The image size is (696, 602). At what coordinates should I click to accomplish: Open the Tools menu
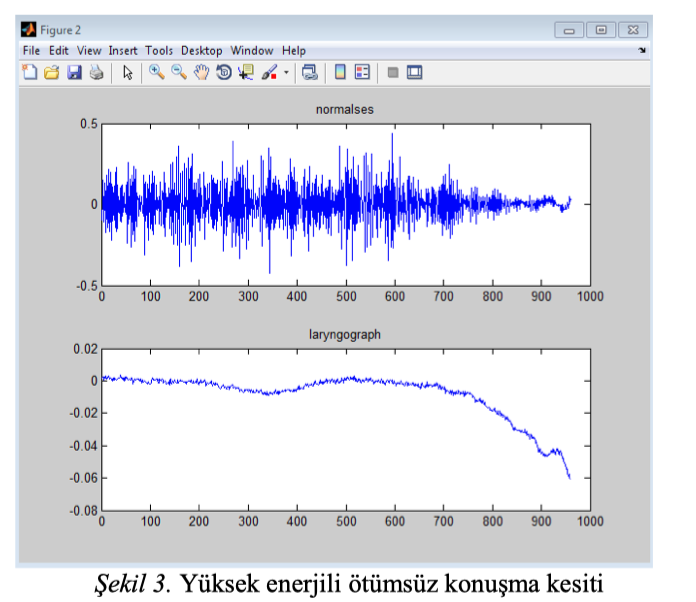[158, 50]
